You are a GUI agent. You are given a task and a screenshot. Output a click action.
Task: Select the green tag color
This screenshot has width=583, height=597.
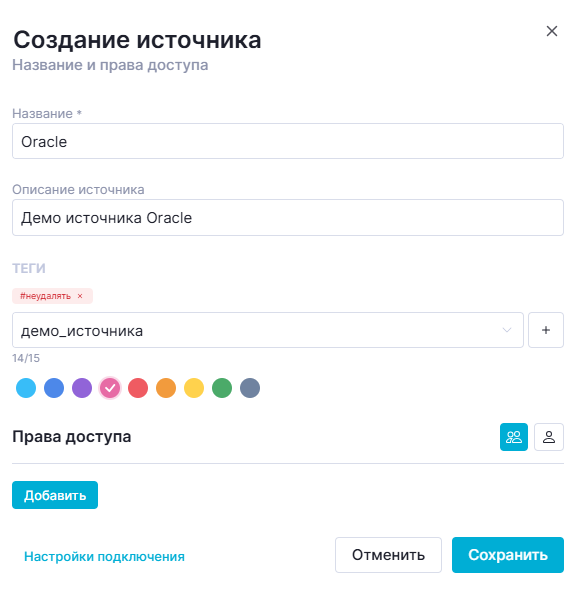222,388
